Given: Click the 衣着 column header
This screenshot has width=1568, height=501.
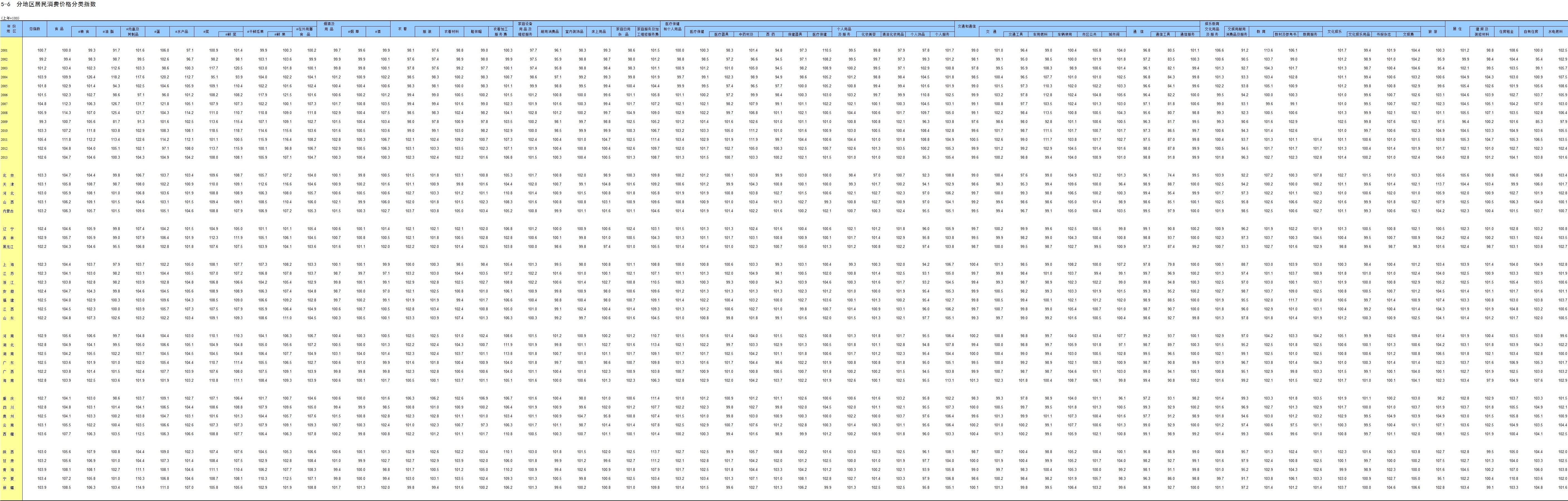Looking at the screenshot, I should pyautogui.click(x=402, y=29).
